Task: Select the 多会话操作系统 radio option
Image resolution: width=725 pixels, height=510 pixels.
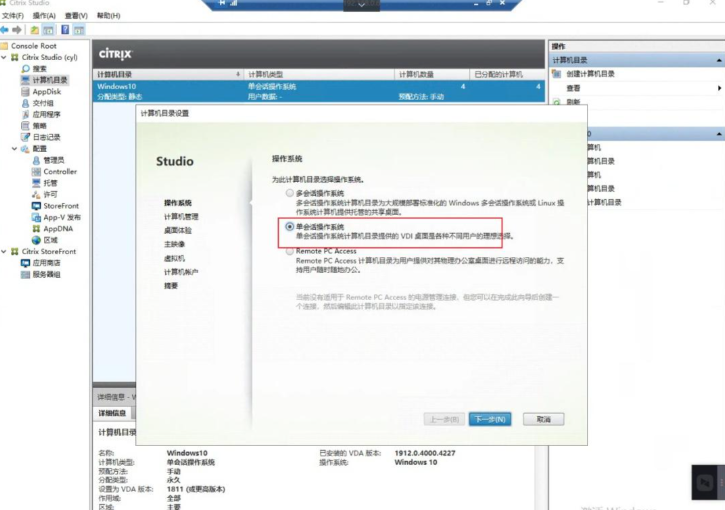Action: 290,193
